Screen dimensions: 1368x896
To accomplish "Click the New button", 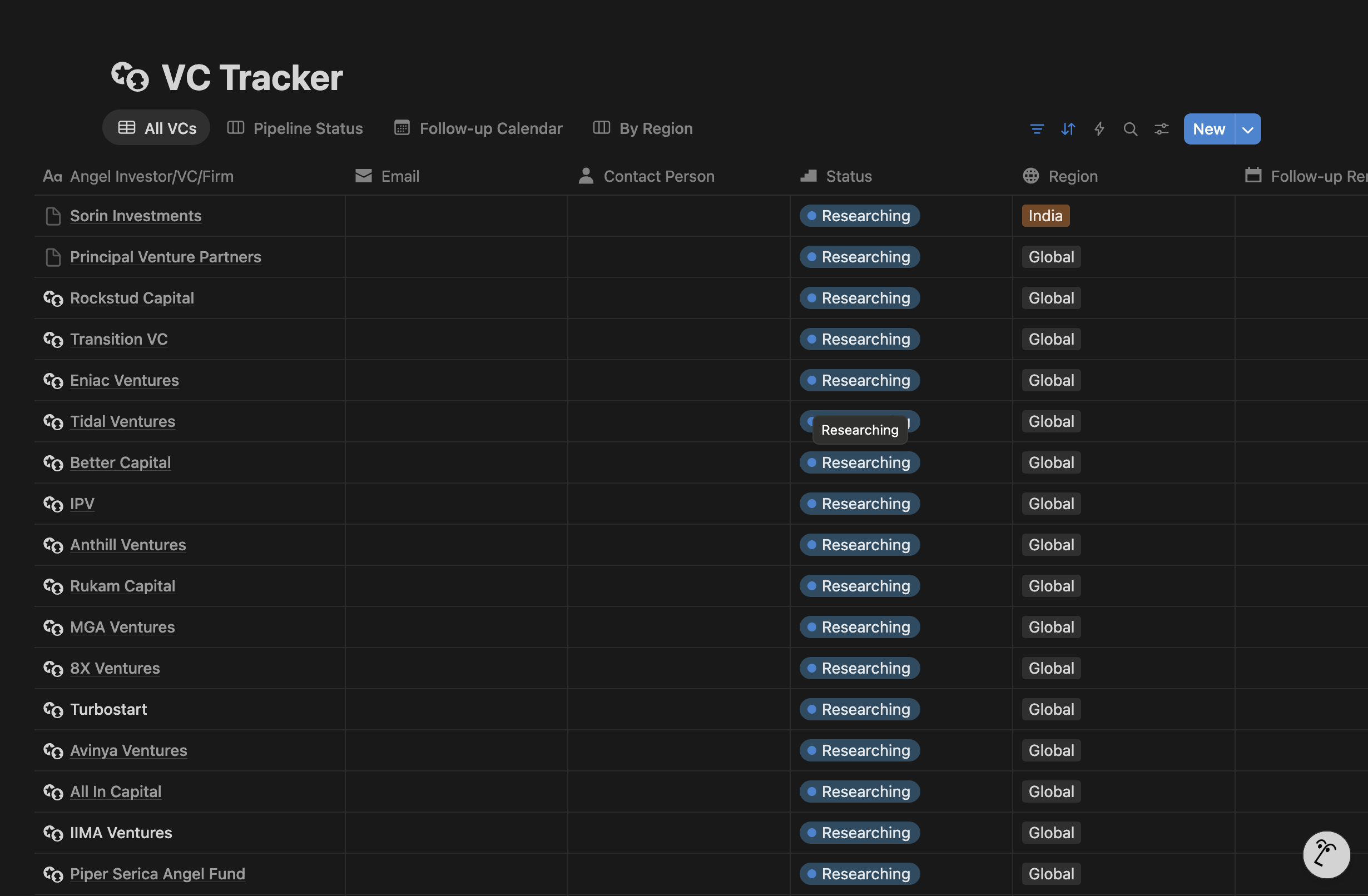I will point(1208,128).
